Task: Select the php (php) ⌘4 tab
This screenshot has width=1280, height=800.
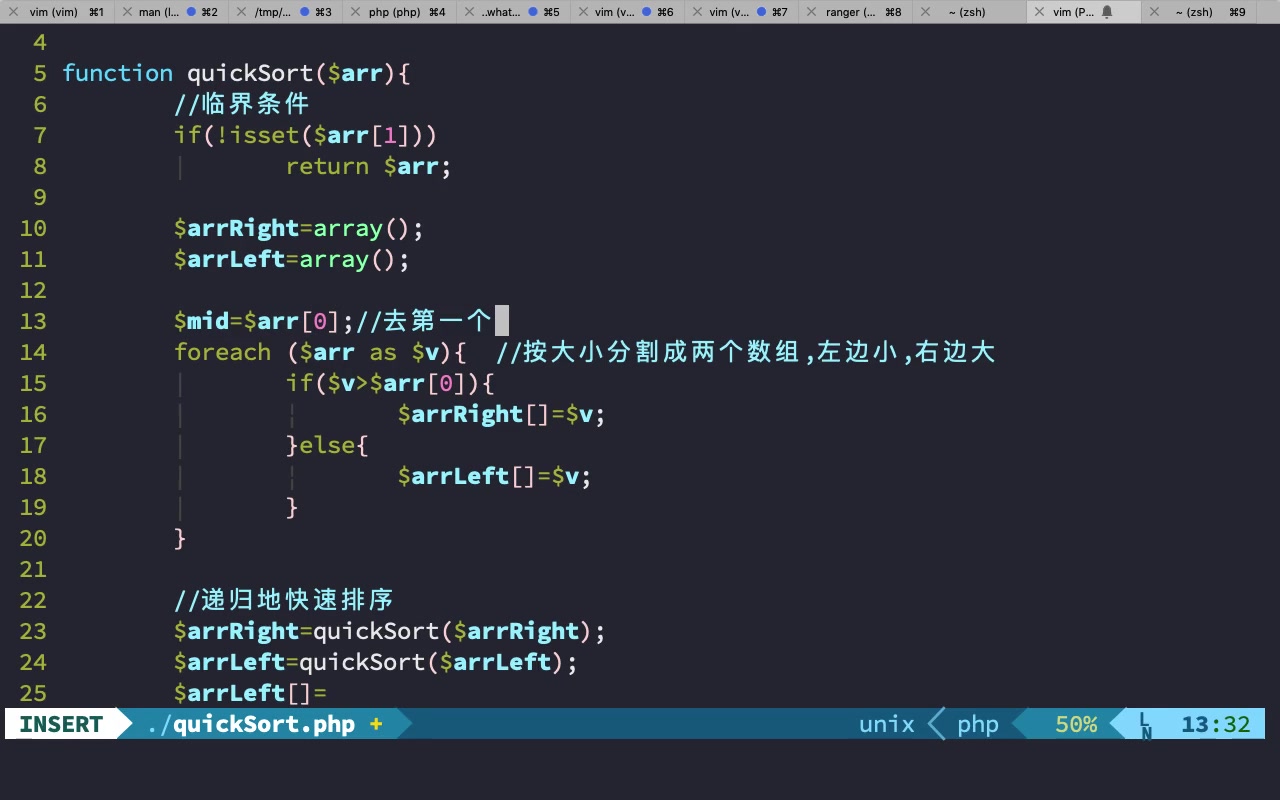Action: point(399,12)
